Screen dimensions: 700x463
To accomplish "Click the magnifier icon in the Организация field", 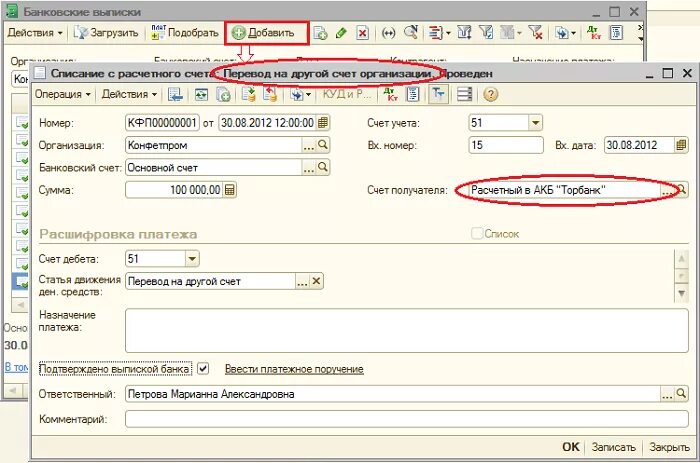I will click(323, 145).
